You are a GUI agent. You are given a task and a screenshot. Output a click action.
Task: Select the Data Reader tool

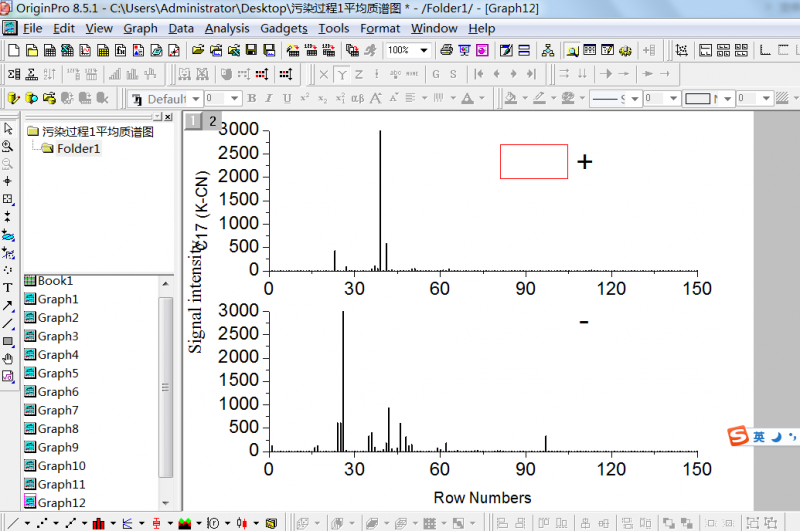point(8,199)
